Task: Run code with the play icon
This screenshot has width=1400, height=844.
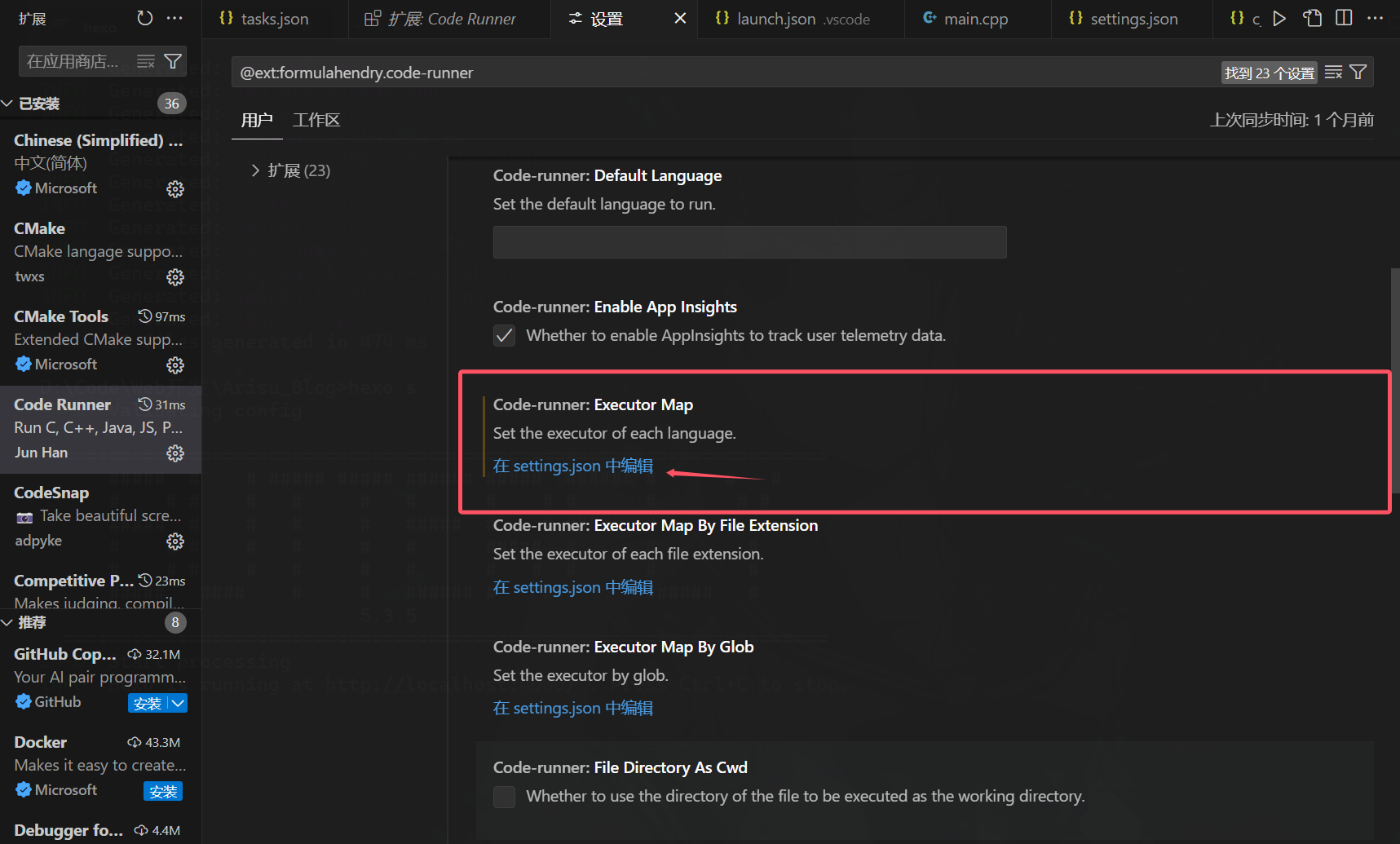Action: click(x=1279, y=18)
